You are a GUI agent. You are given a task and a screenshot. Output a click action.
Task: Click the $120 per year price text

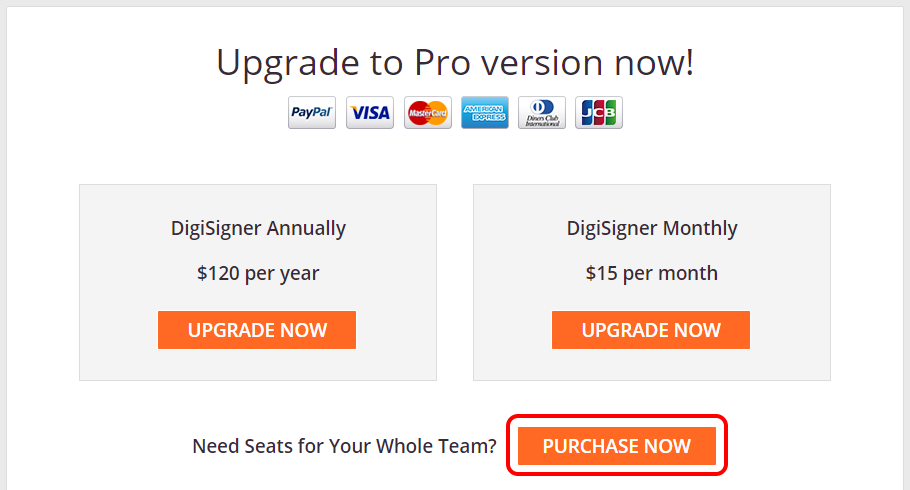(x=258, y=273)
